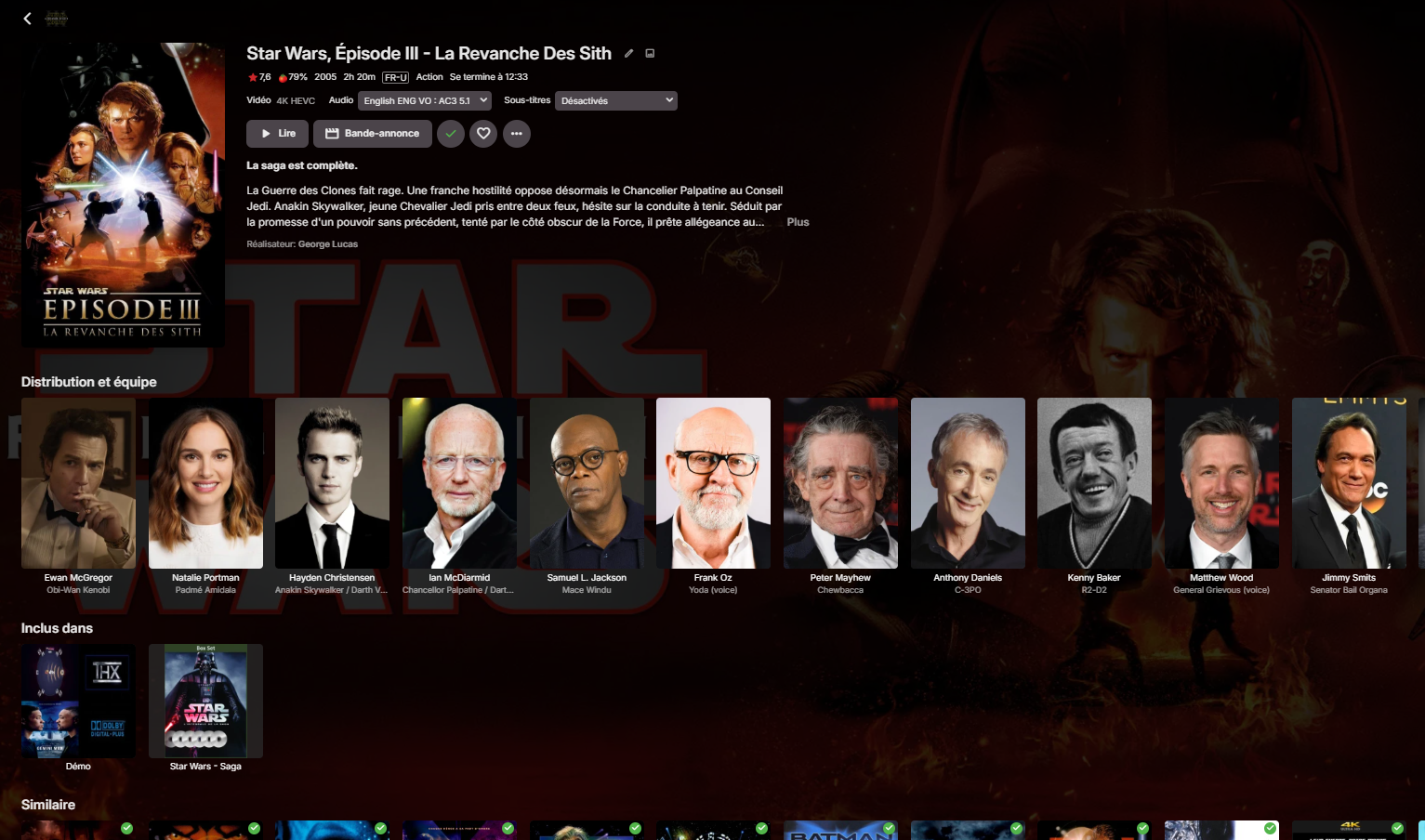
Task: Click the small logo beside the back arrow
Action: 57,19
